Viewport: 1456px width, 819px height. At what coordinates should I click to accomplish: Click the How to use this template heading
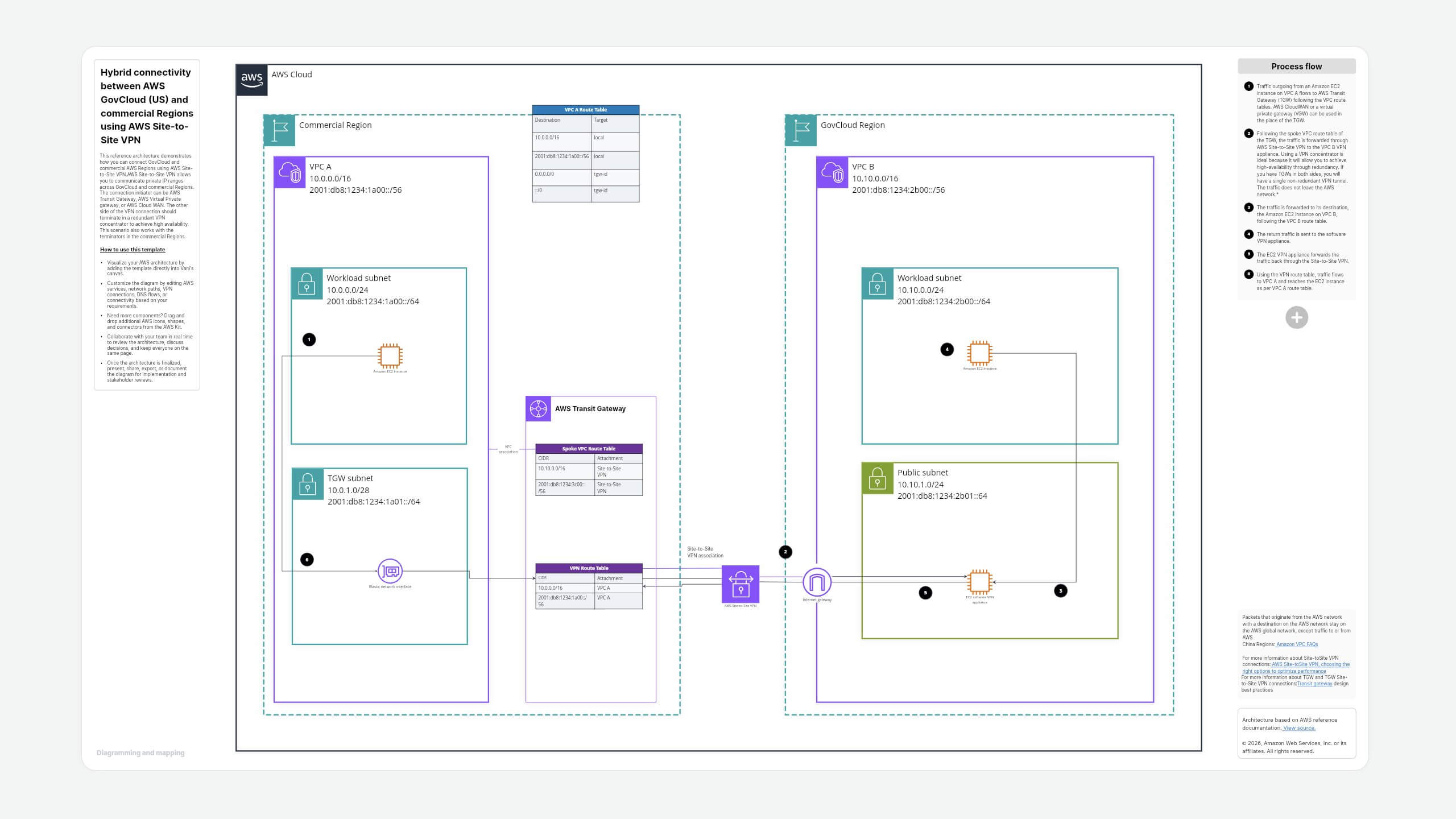pyautogui.click(x=133, y=250)
